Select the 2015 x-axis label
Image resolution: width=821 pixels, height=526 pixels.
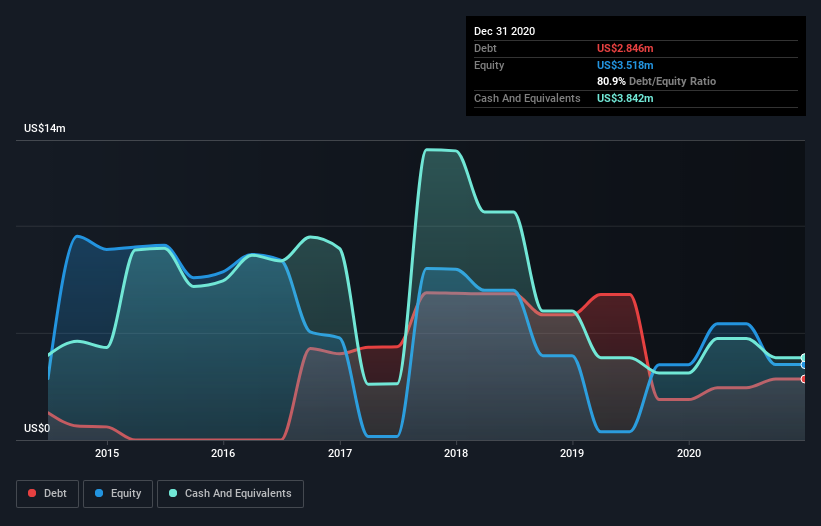[x=107, y=453]
